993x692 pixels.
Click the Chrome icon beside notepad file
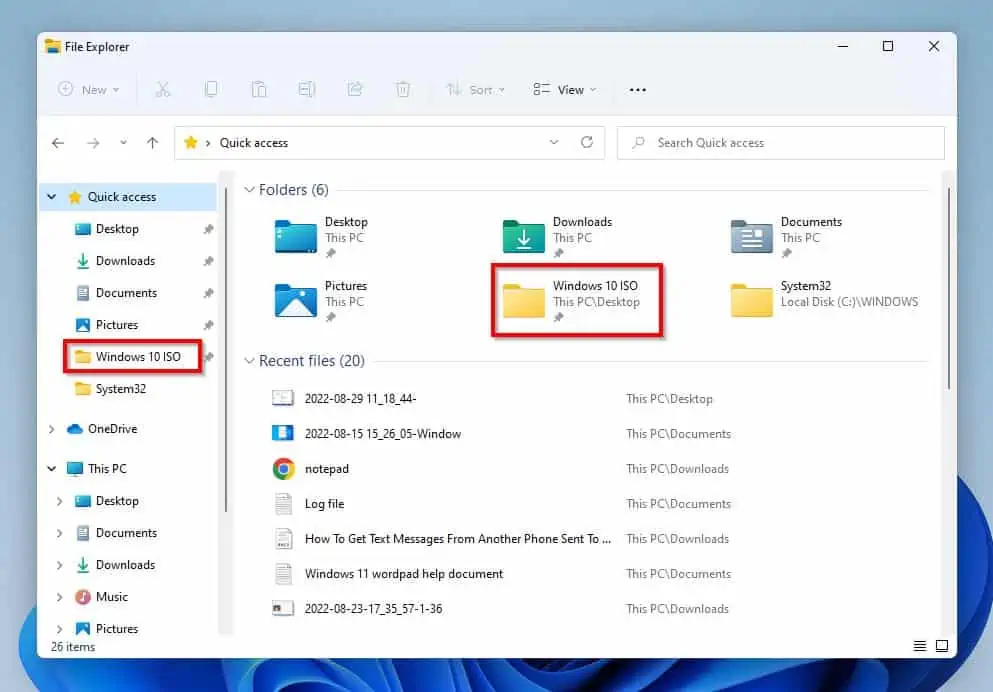pos(283,469)
